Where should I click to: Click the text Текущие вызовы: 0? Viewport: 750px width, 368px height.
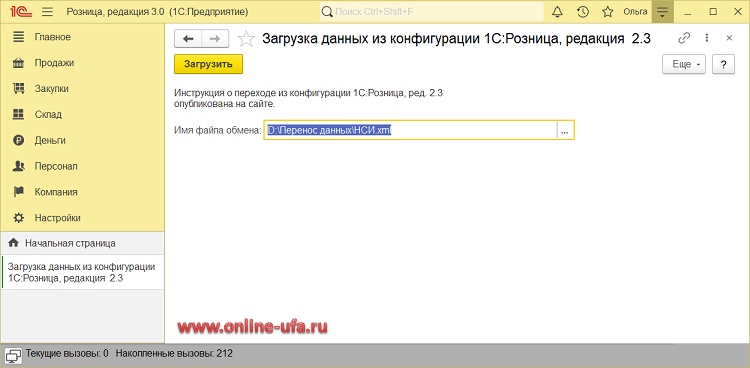pyautogui.click(x=67, y=354)
